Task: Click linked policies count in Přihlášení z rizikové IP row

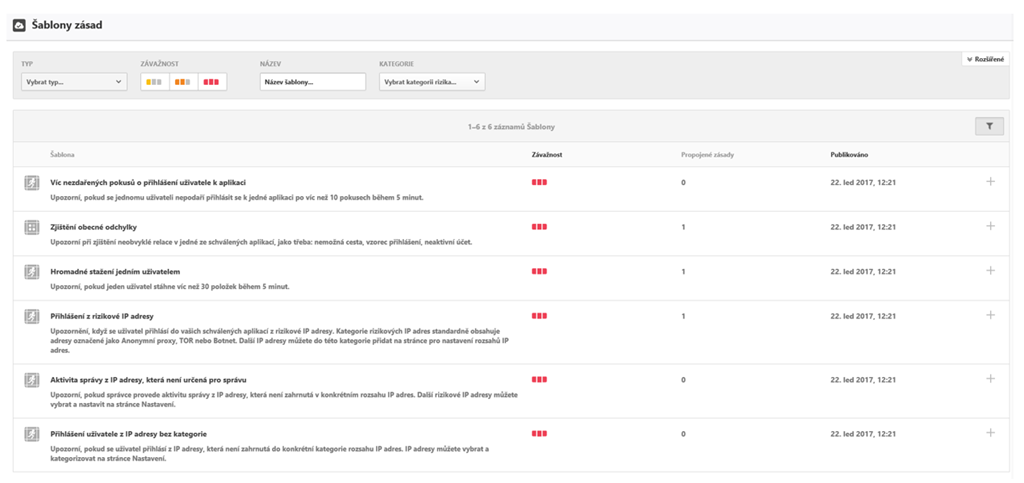Action: coord(683,316)
